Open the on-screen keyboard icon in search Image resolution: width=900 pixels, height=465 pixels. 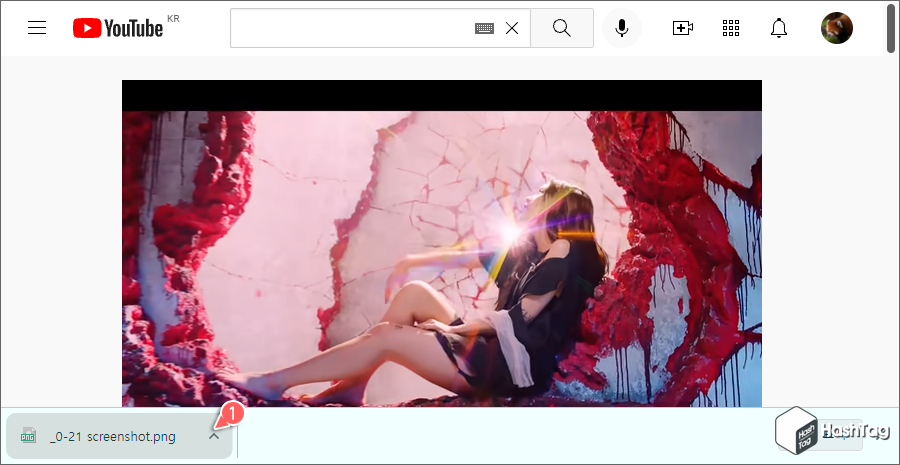(484, 28)
